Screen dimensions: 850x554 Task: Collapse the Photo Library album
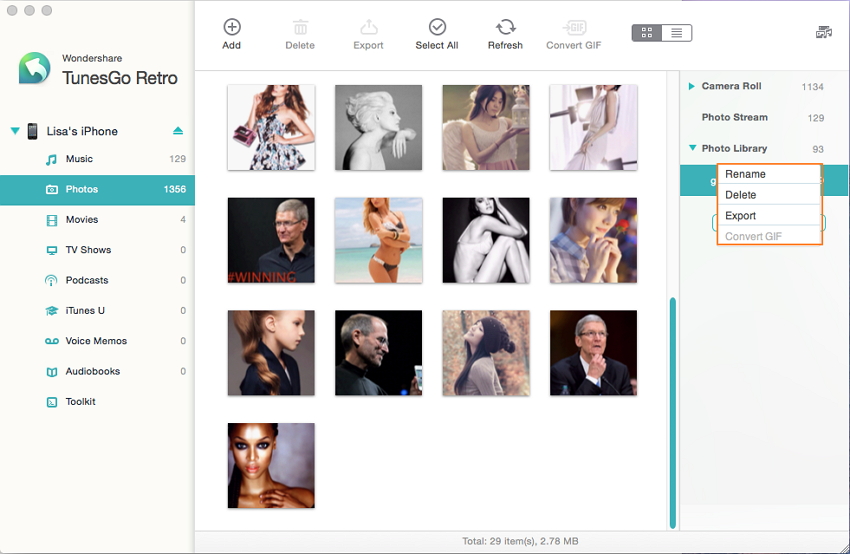click(691, 148)
